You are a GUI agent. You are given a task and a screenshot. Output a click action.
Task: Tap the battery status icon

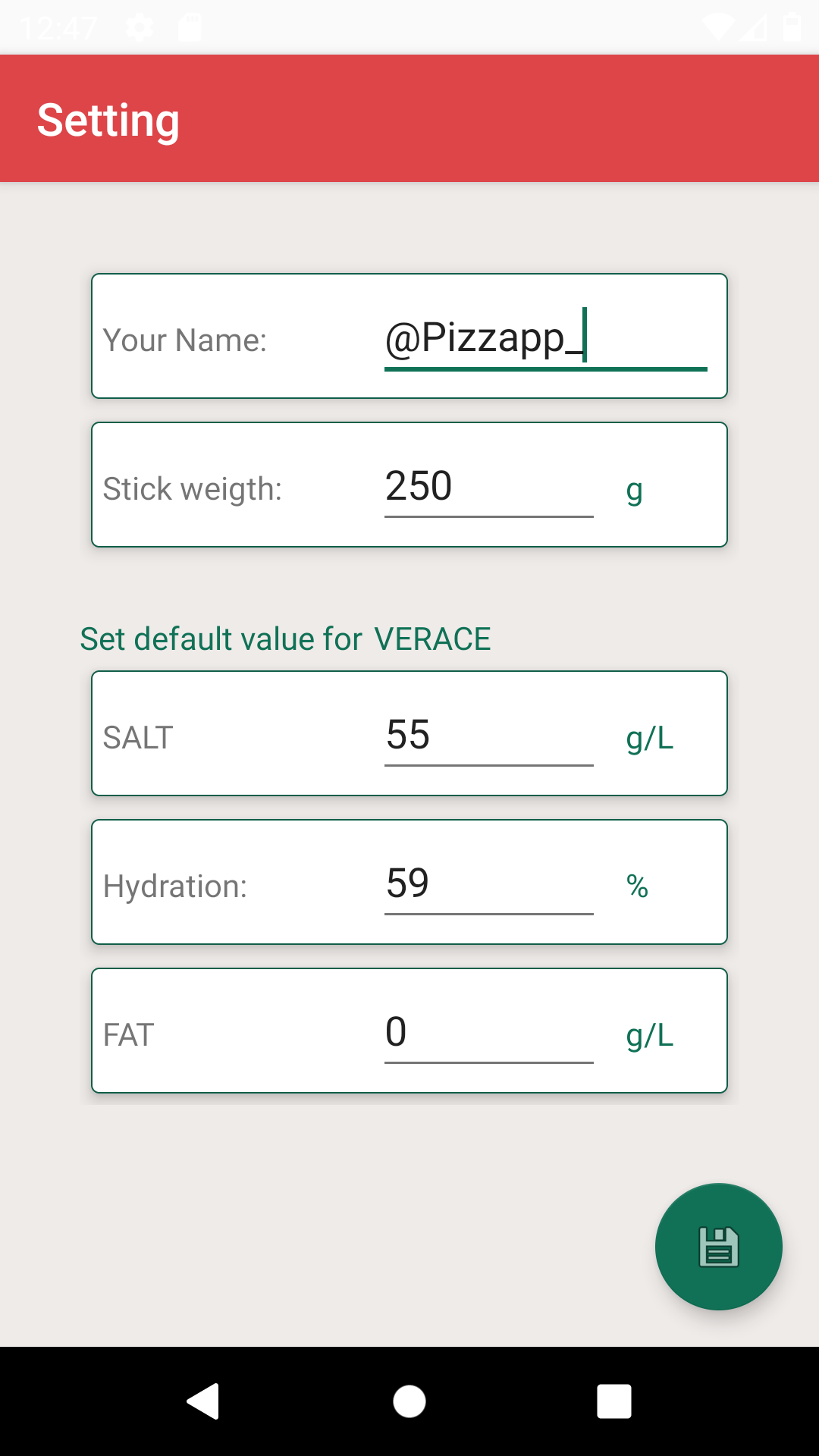click(x=792, y=28)
